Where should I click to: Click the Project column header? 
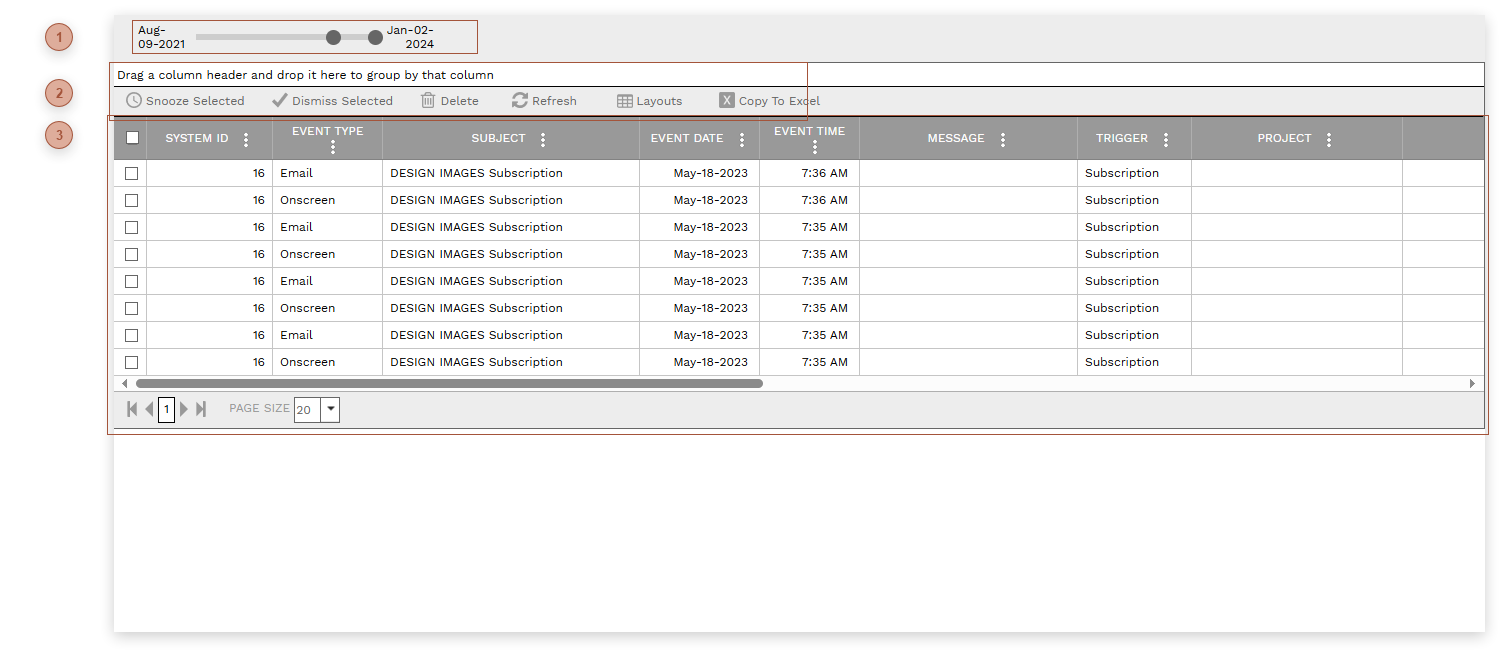pyautogui.click(x=1284, y=139)
